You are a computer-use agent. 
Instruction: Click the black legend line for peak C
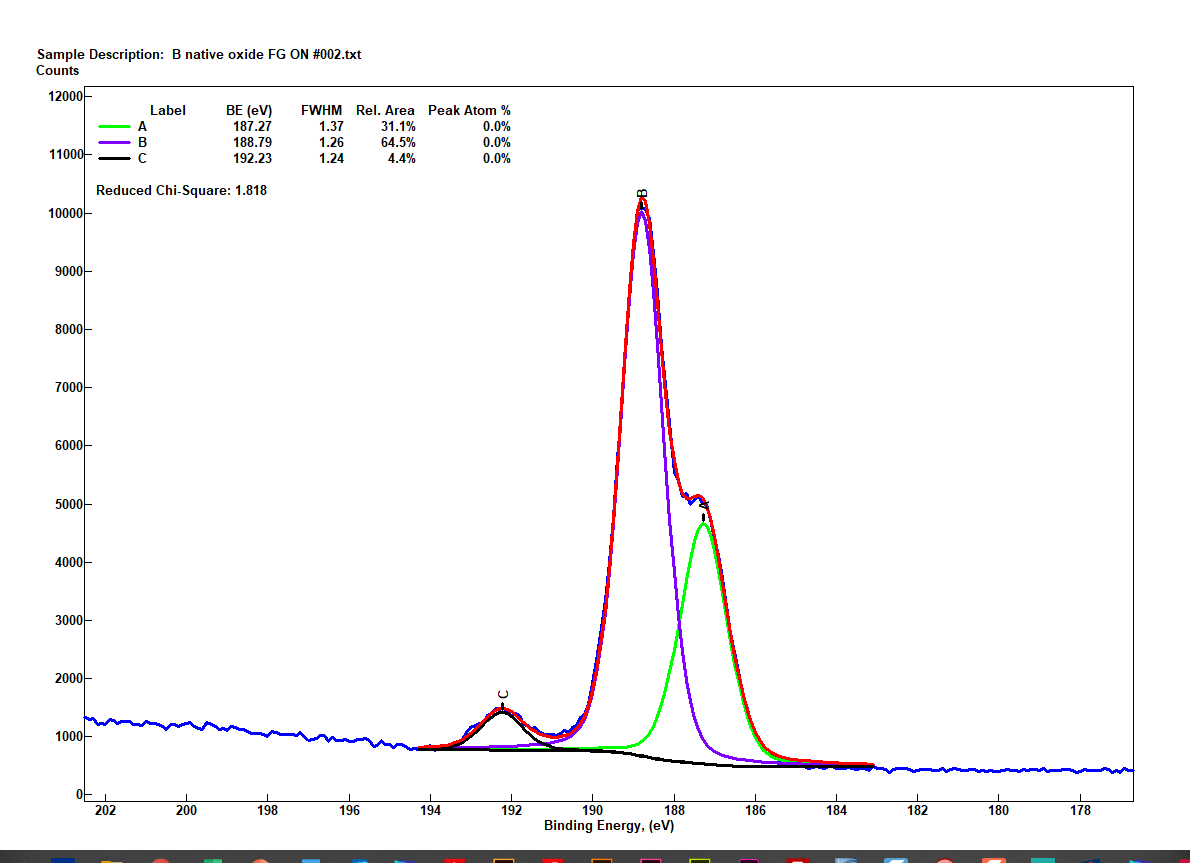click(115, 159)
